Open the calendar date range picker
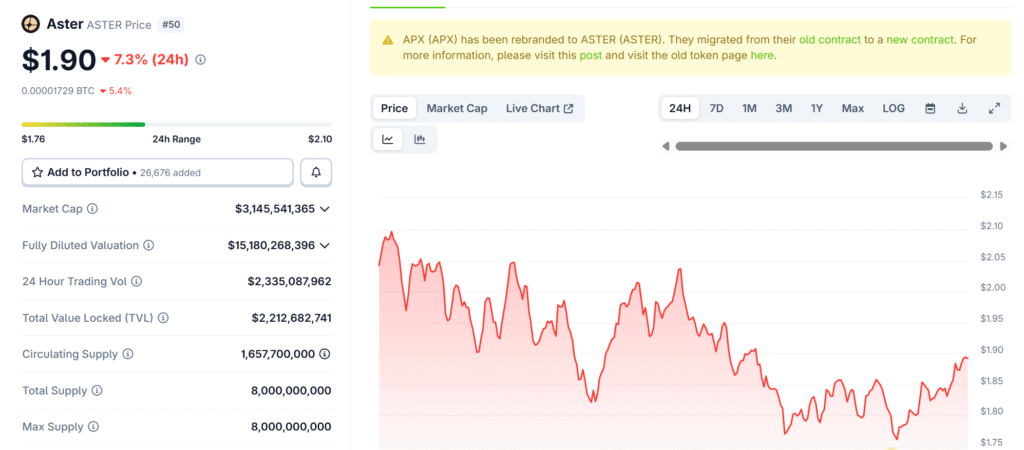The width and height of the screenshot is (1024, 450). (x=930, y=108)
